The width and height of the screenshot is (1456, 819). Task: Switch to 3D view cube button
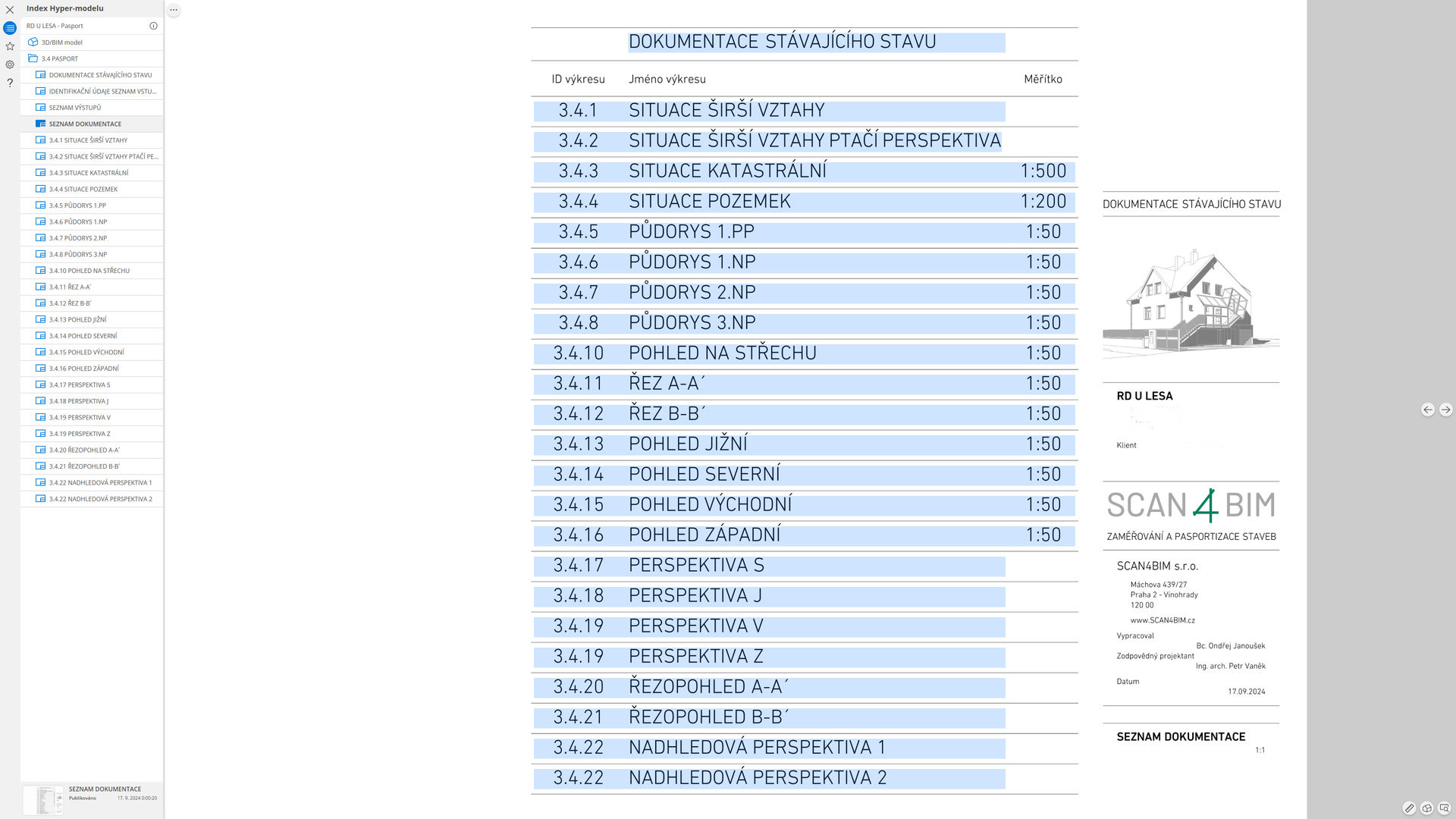click(x=1426, y=808)
